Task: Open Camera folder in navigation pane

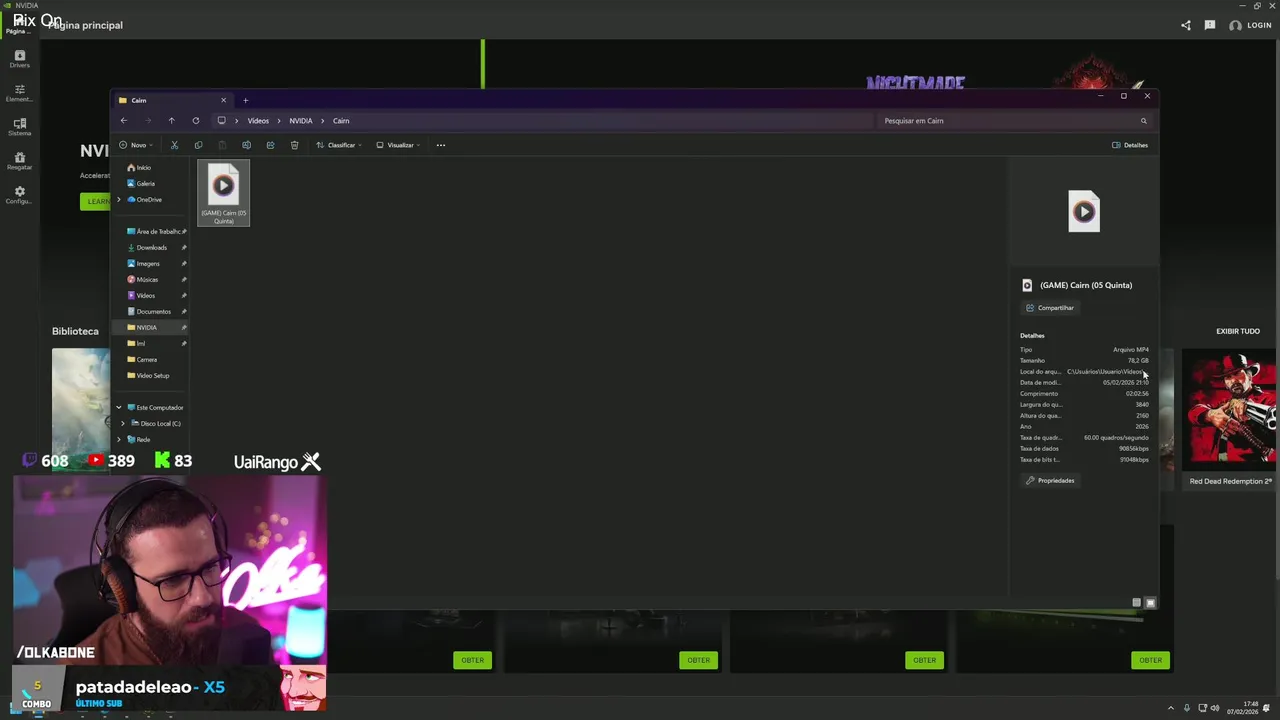Action: tap(142, 360)
